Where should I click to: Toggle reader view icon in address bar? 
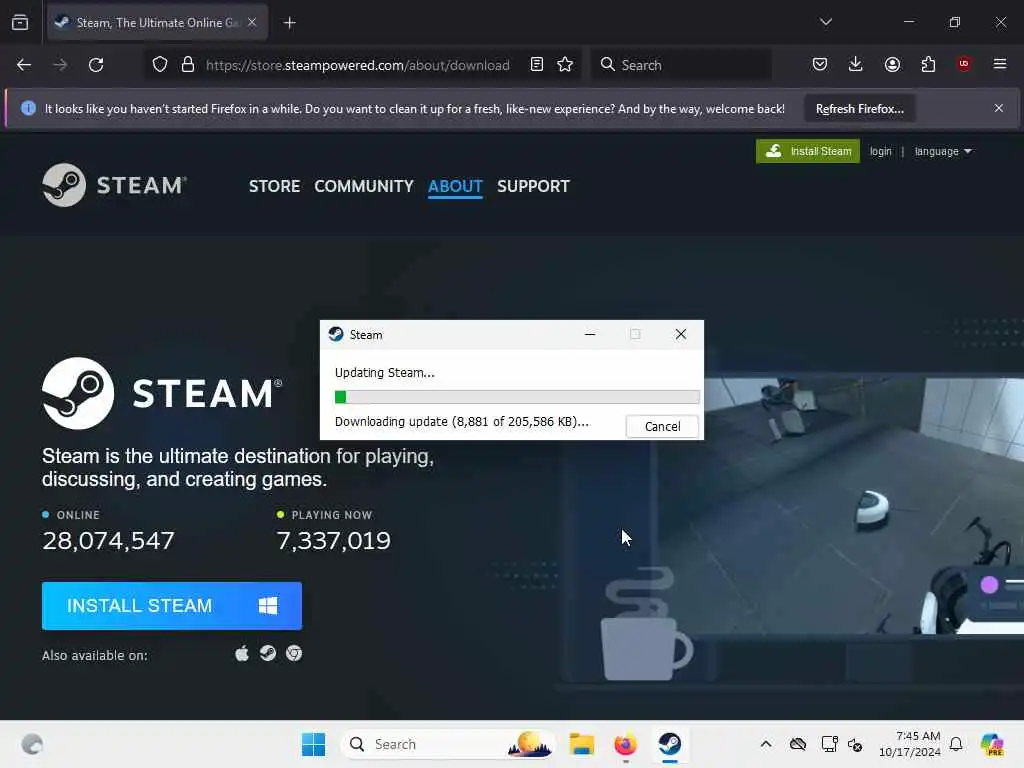pyautogui.click(x=537, y=65)
